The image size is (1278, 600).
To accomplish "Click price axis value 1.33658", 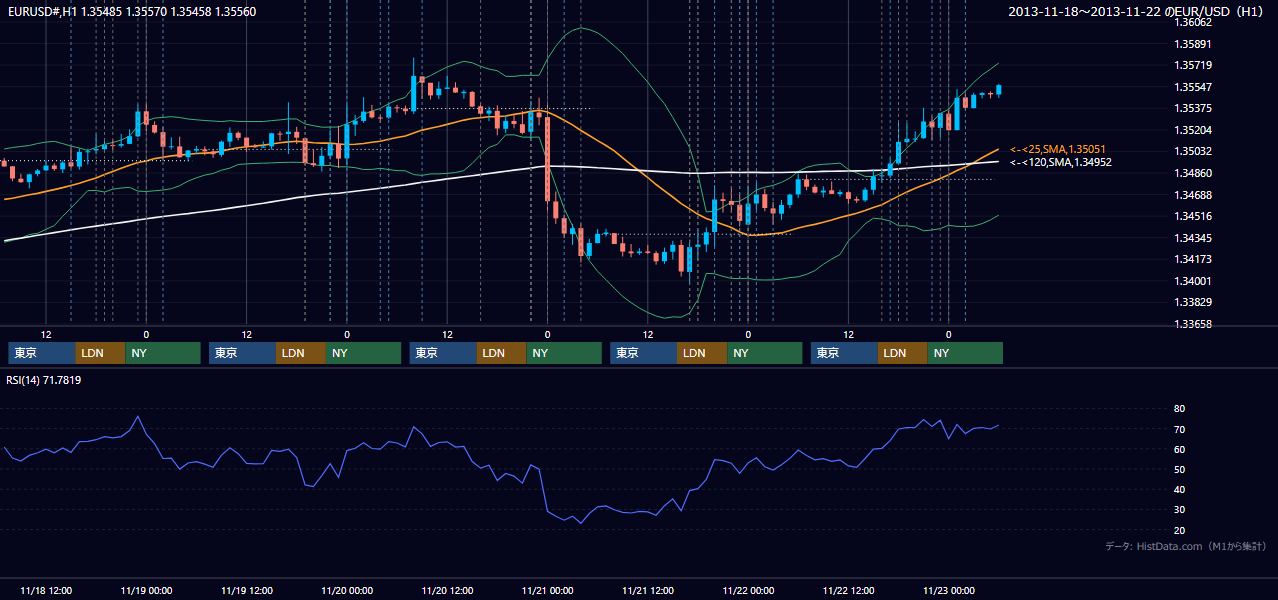I will tap(1192, 324).
